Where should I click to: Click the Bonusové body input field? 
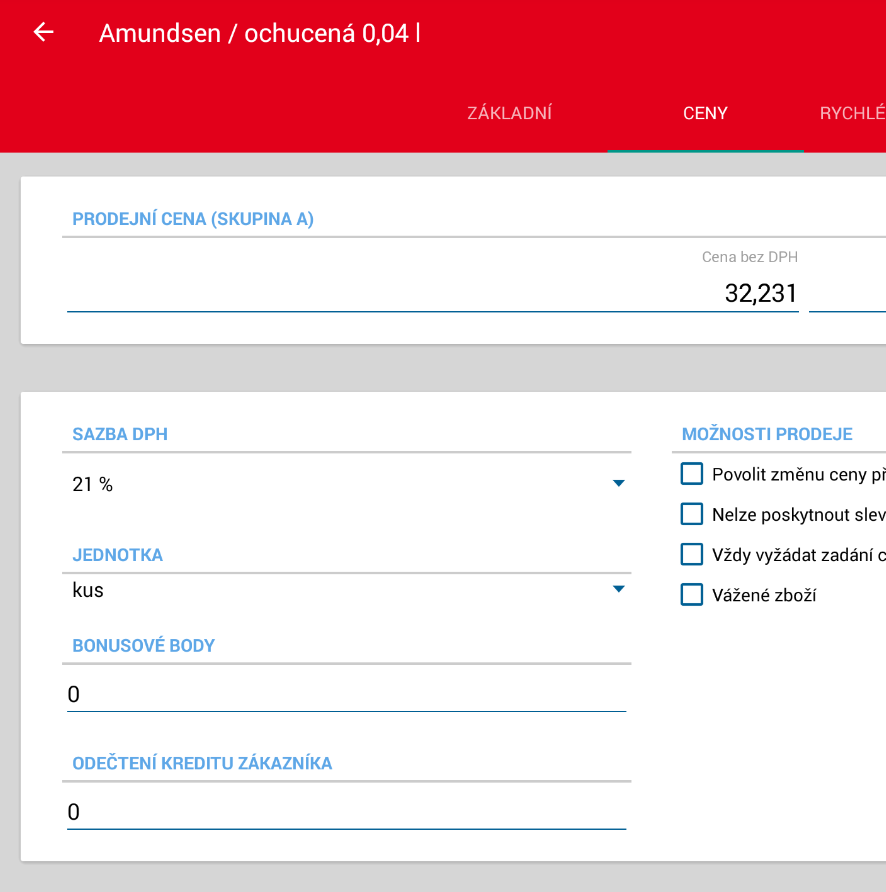pyautogui.click(x=347, y=694)
